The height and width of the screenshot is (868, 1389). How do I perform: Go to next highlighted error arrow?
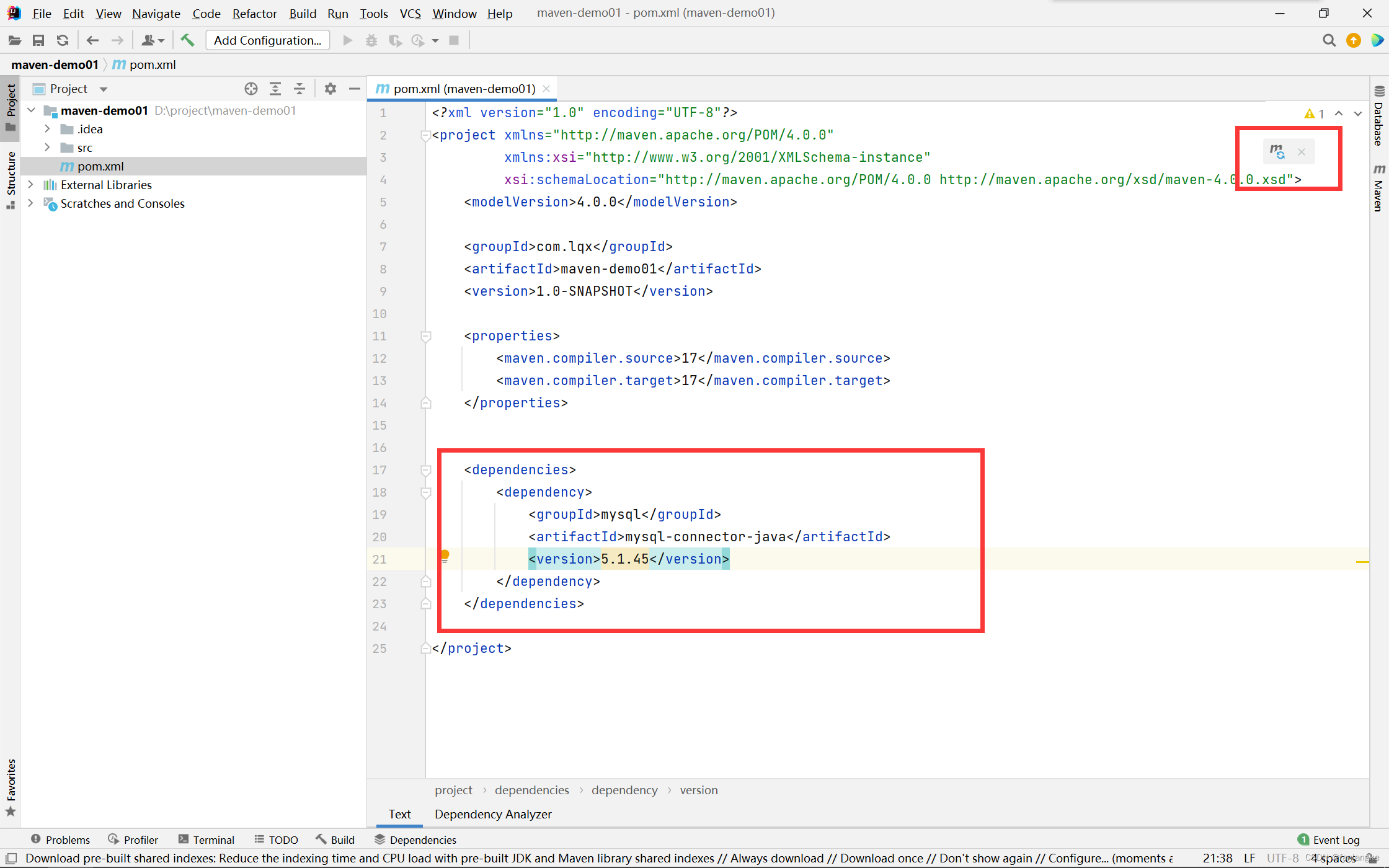pyautogui.click(x=1358, y=113)
